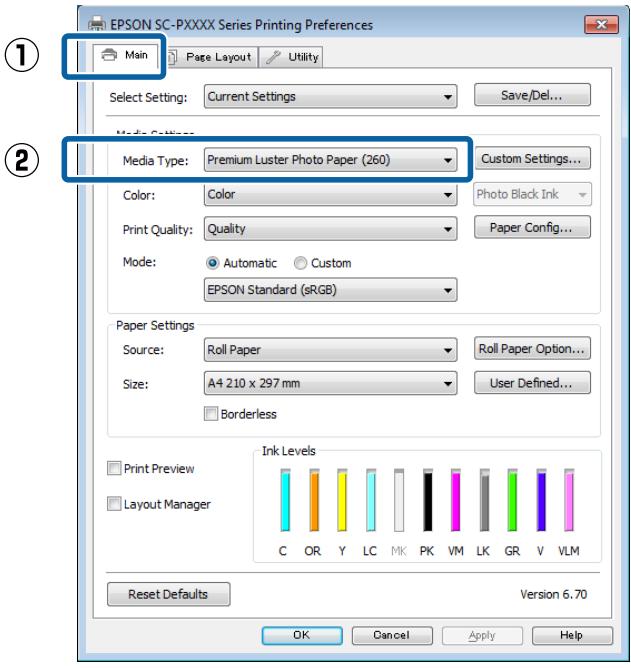Viewport: 631px width, 668px height.
Task: Open the paper Size dropdown
Action: (x=330, y=383)
